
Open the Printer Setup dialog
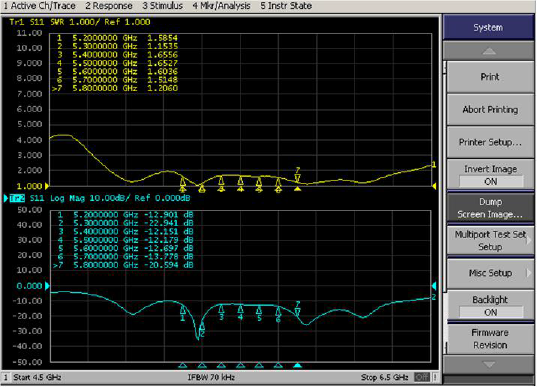[x=490, y=142]
